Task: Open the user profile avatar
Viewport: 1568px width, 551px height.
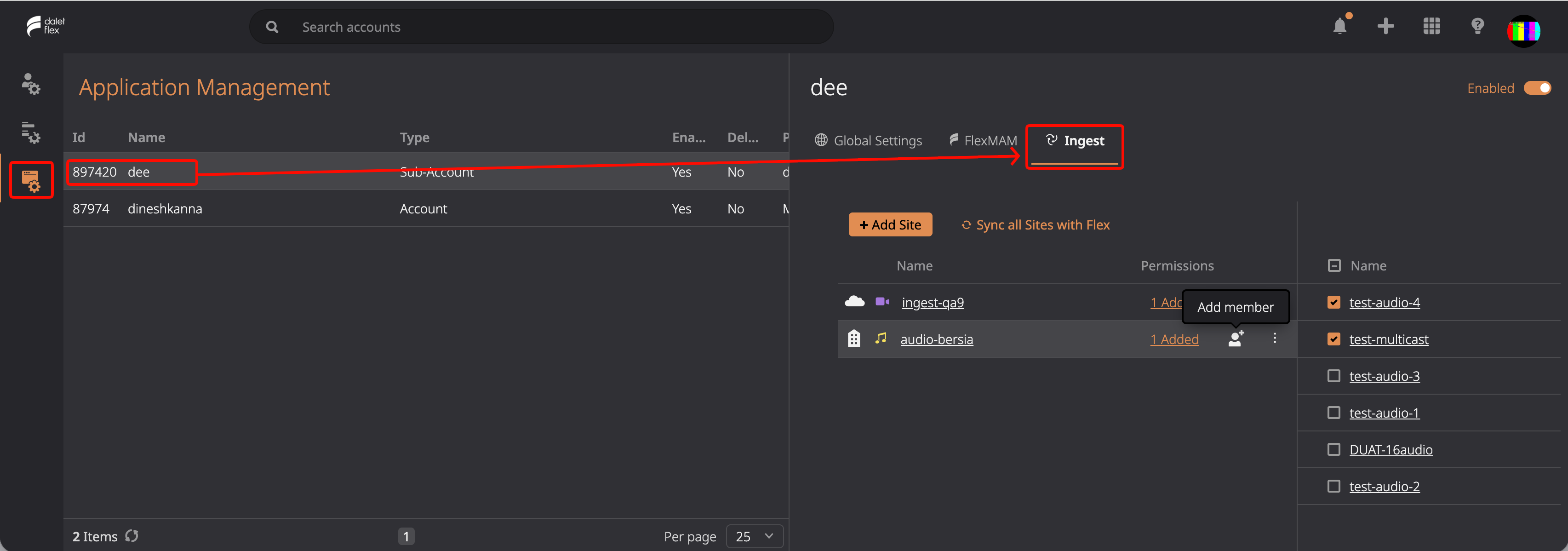Action: point(1523,30)
